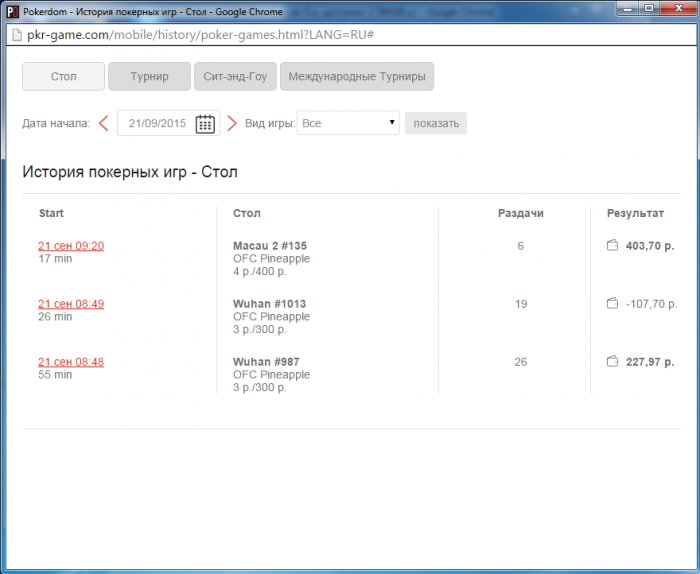This screenshot has height=574, width=700.
Task: Close the Chrome window
Action: pos(679,8)
